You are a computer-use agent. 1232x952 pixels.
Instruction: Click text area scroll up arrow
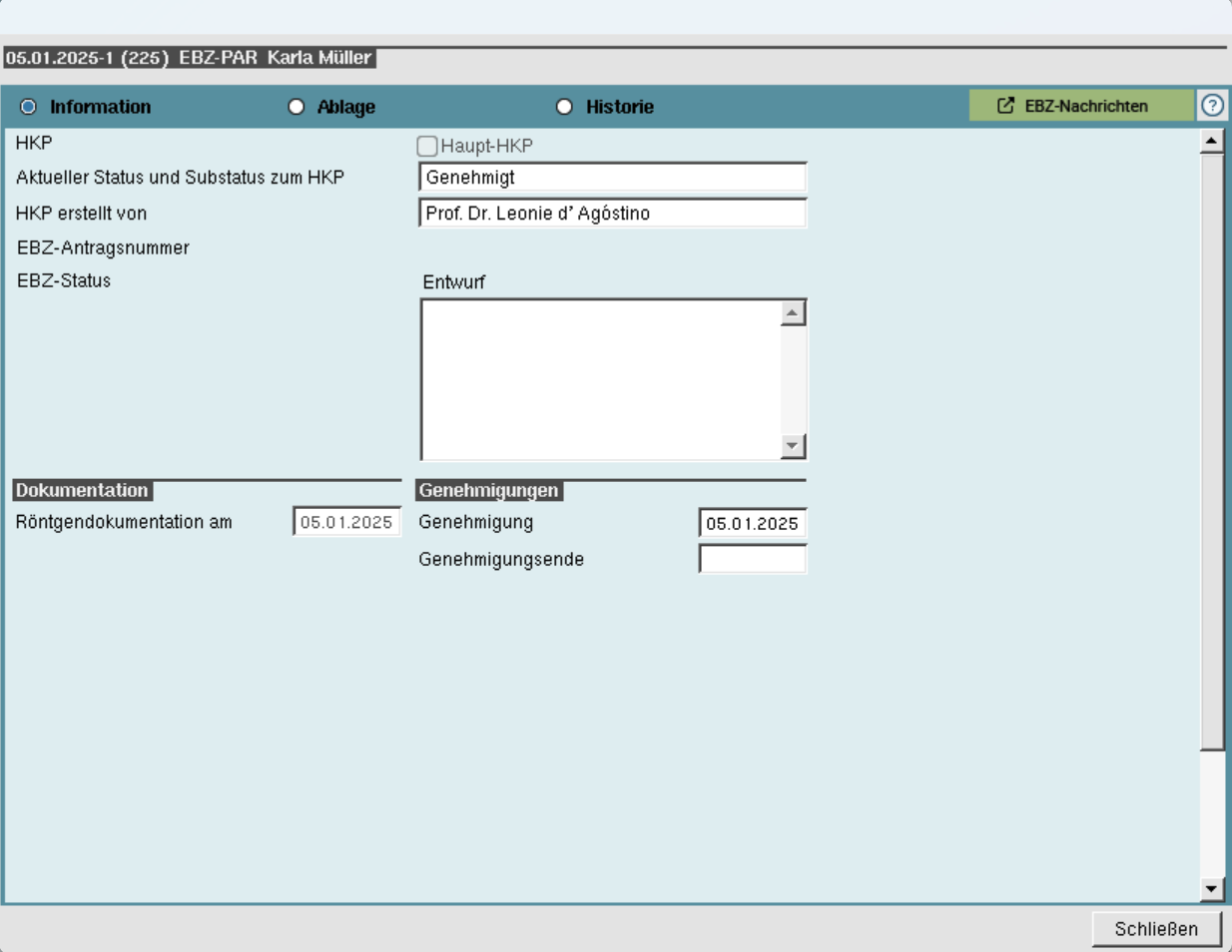[793, 313]
